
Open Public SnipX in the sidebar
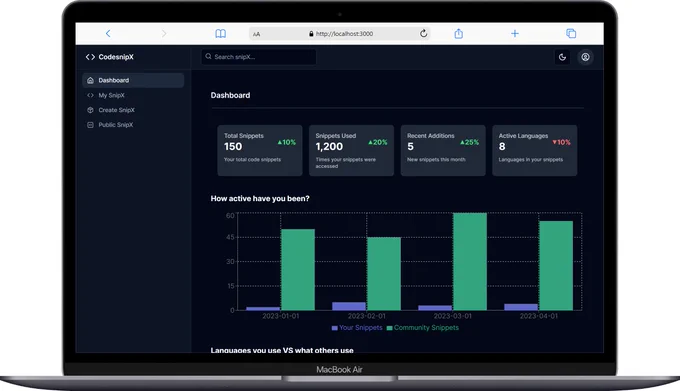coord(133,124)
